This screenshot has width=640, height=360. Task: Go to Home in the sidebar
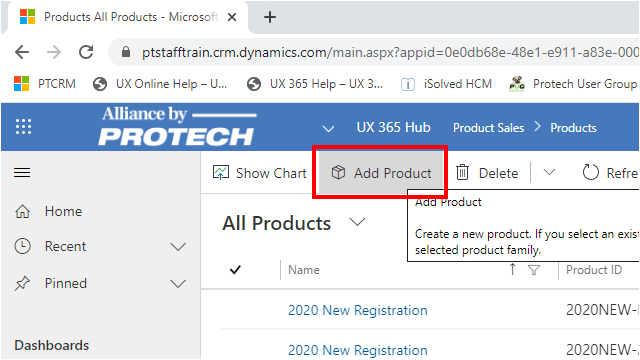click(x=63, y=211)
